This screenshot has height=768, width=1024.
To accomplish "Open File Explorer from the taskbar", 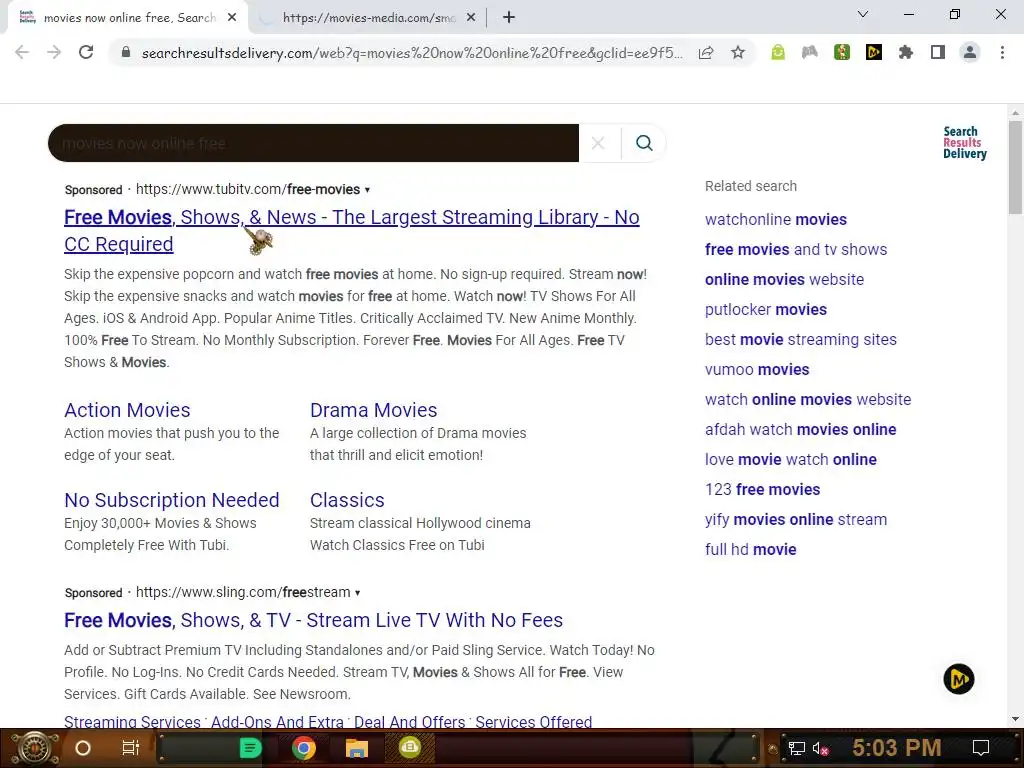I will (357, 748).
